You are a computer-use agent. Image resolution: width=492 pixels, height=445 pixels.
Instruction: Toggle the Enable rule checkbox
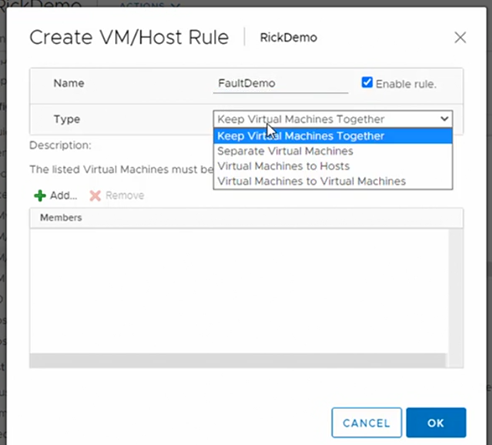click(x=367, y=82)
